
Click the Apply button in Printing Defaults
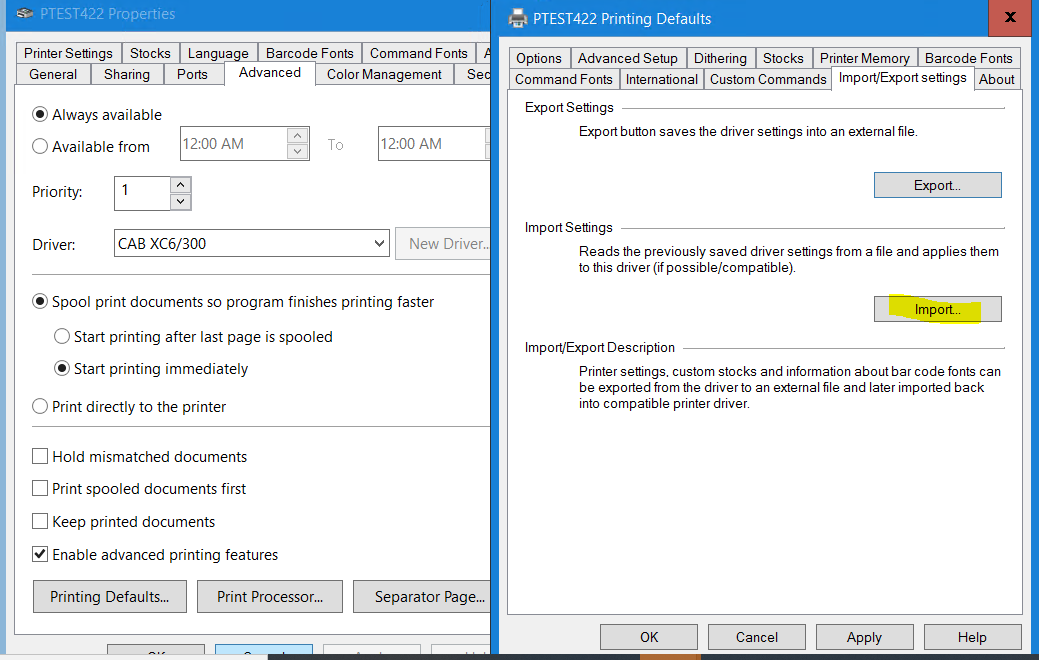coord(864,637)
